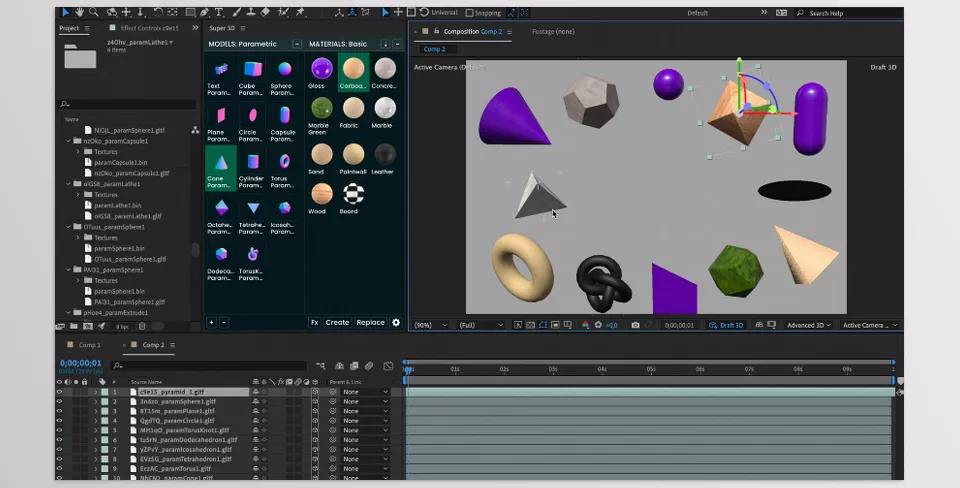Click the Search Help field
This screenshot has height=488, width=960.
click(x=849, y=13)
